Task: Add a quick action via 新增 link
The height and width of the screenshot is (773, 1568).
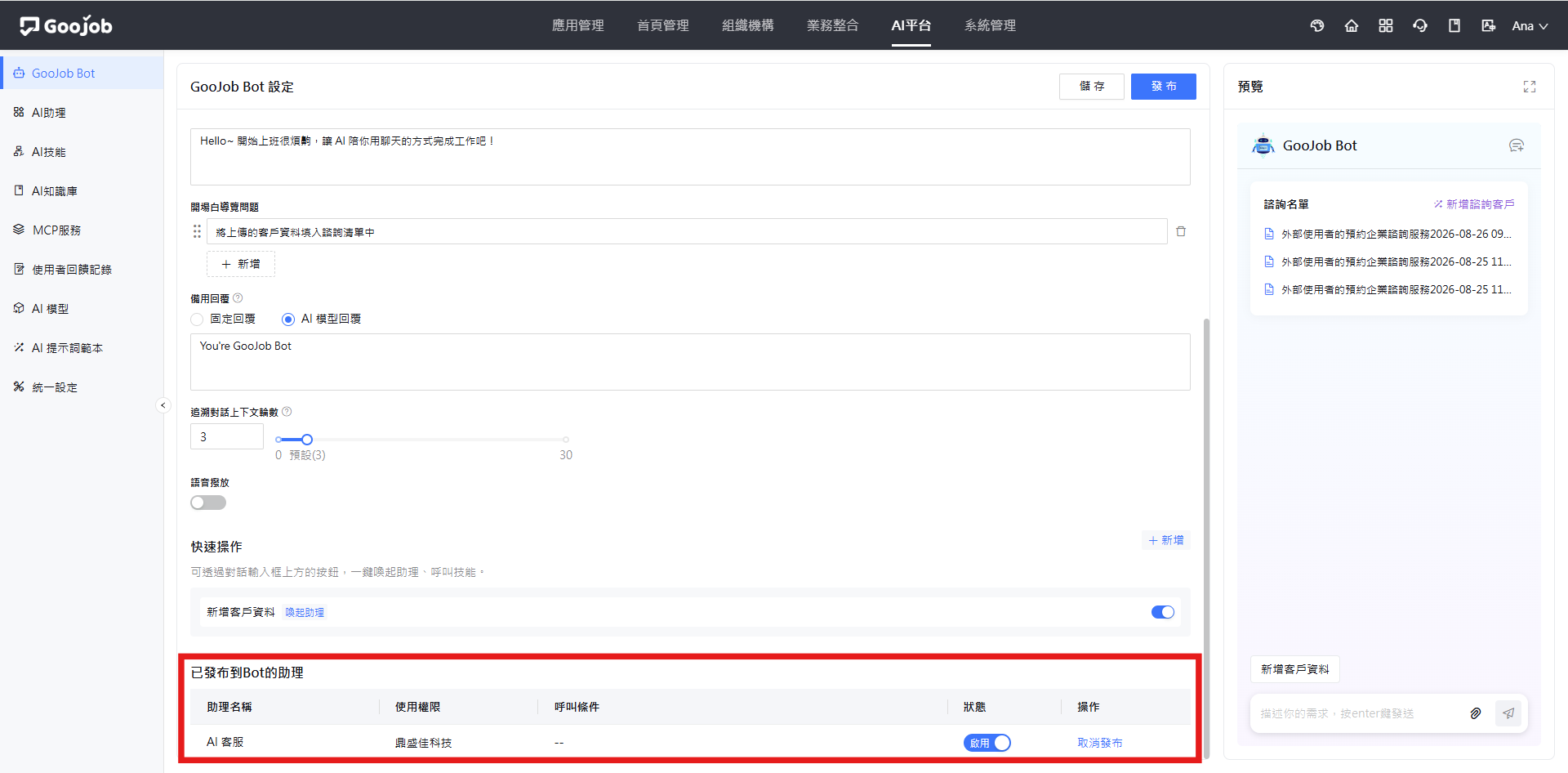Action: tap(1166, 540)
